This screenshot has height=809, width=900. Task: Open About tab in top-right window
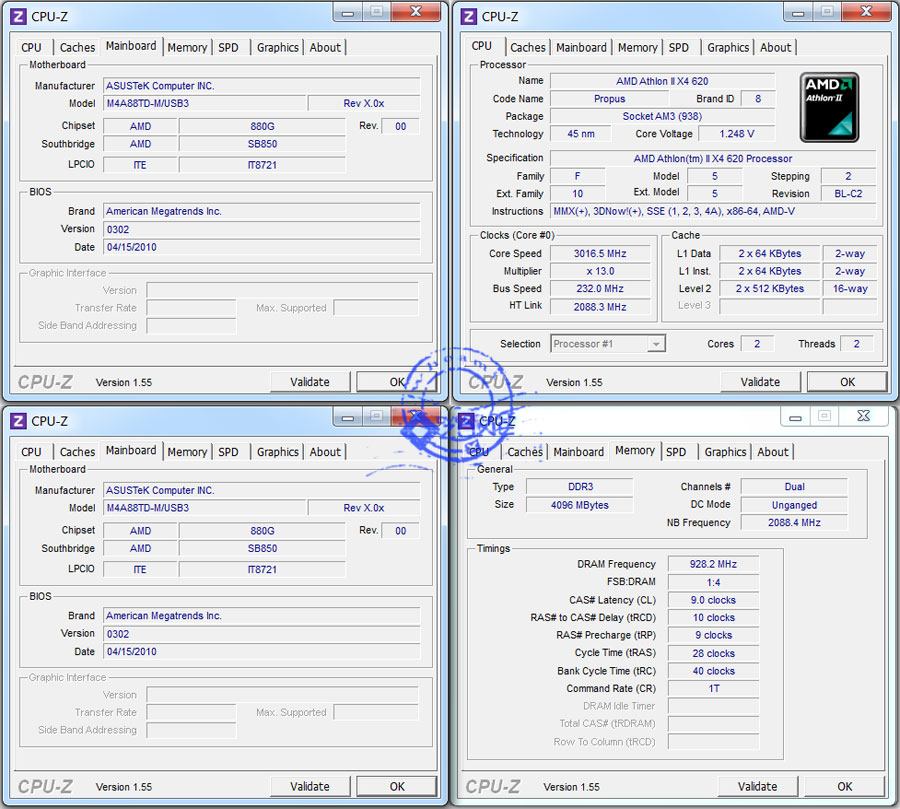click(x=775, y=48)
